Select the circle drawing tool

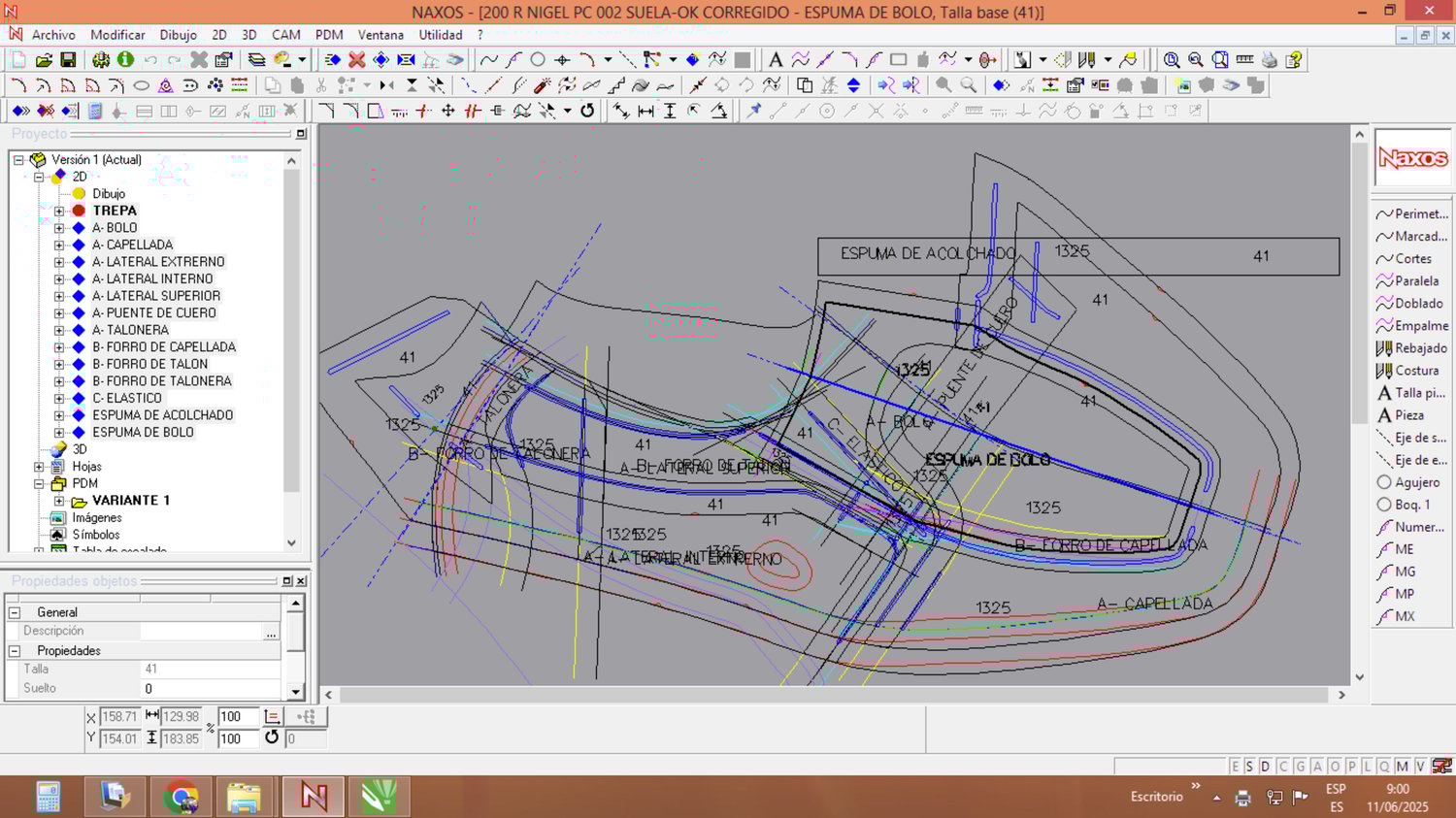pyautogui.click(x=538, y=60)
